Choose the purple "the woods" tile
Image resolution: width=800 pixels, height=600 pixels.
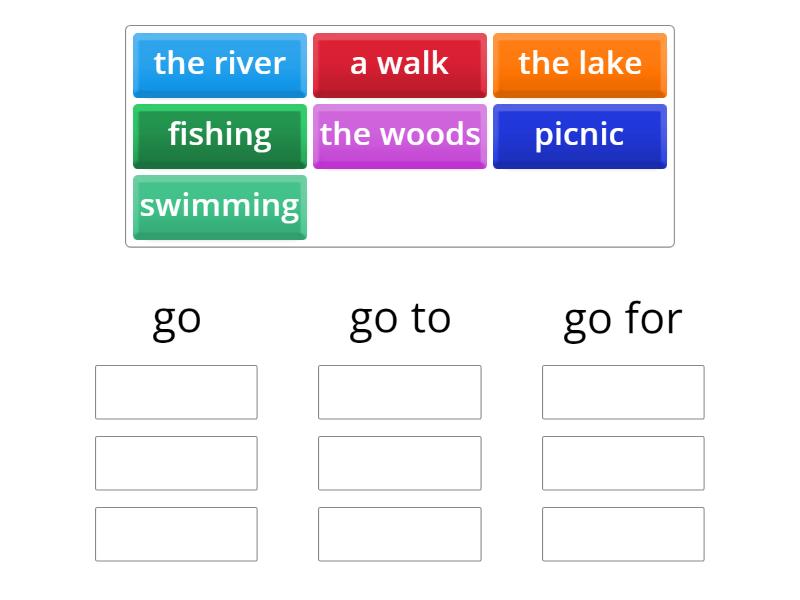pos(400,135)
